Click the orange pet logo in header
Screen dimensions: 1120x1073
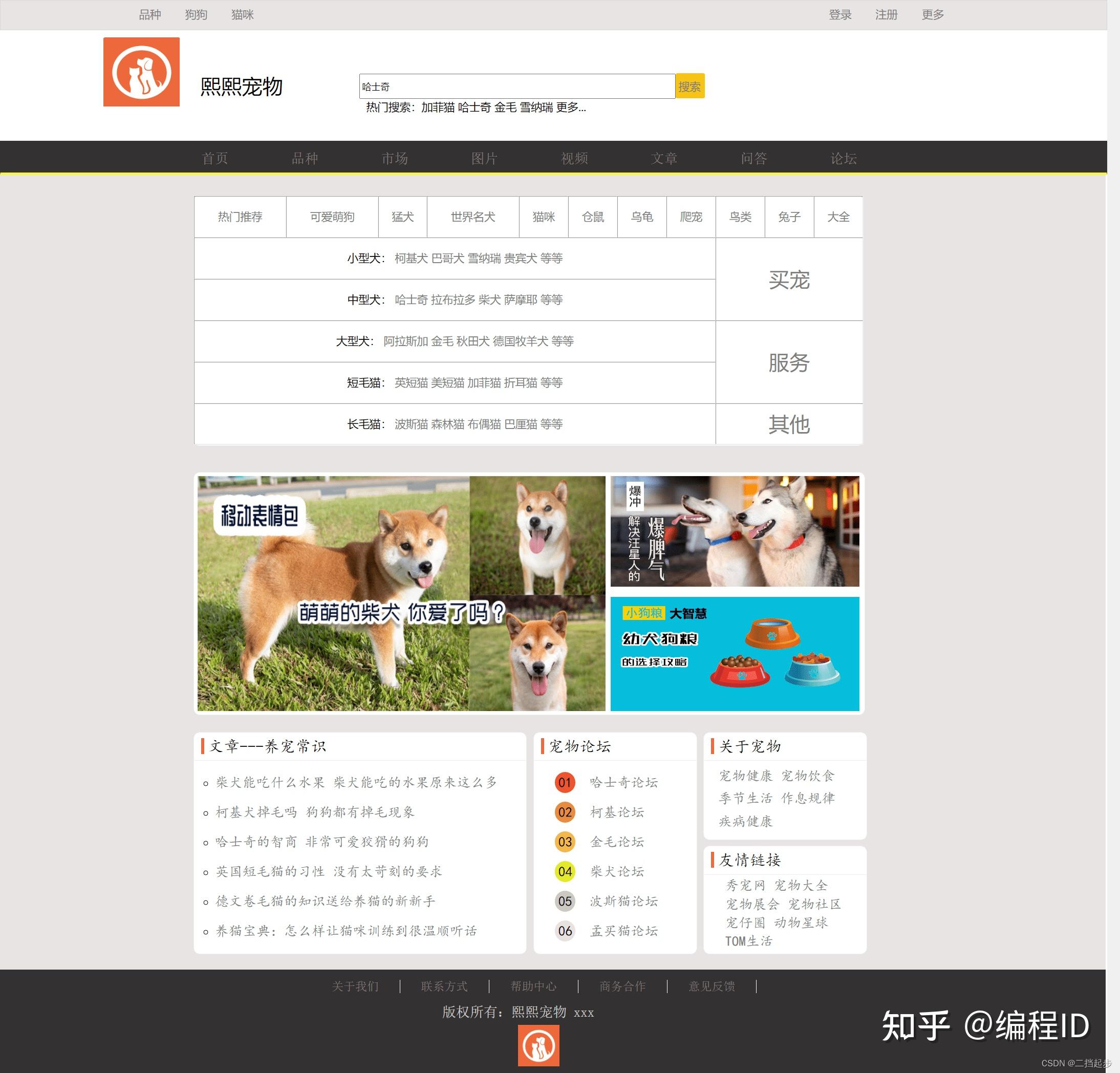tap(141, 72)
